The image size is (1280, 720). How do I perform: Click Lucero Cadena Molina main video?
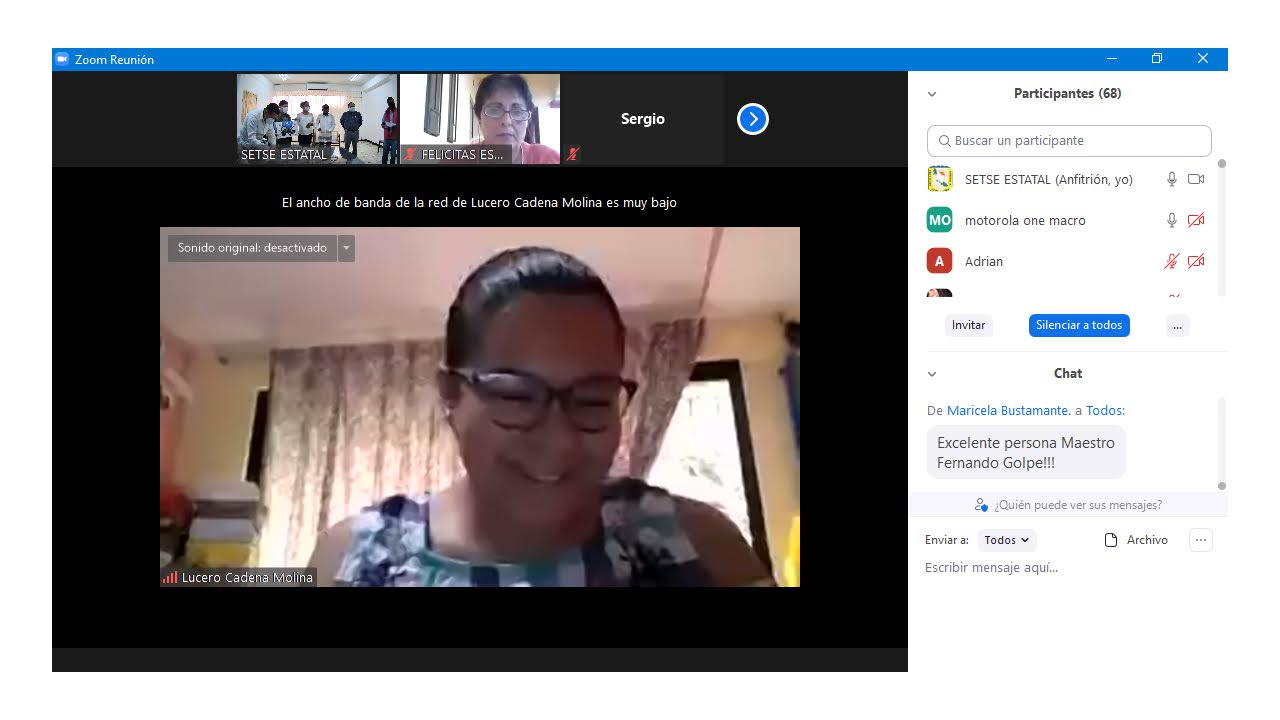click(x=480, y=406)
